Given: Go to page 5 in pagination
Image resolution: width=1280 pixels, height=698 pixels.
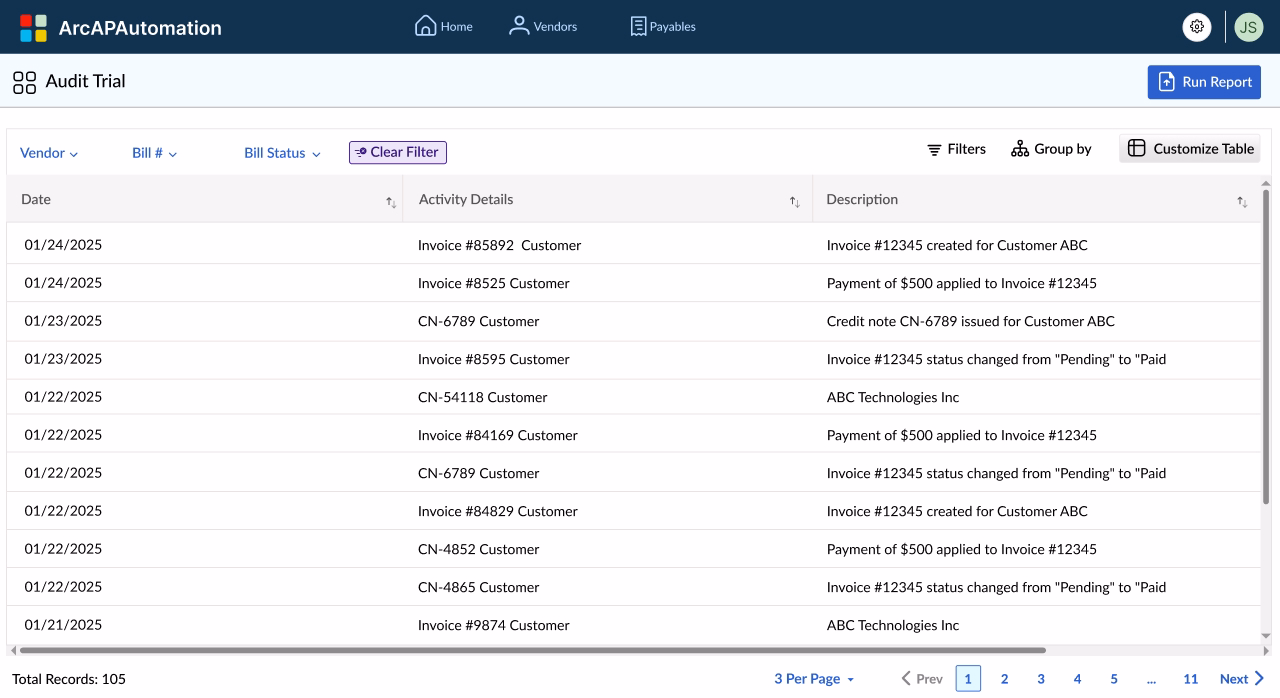Looking at the screenshot, I should point(1114,679).
